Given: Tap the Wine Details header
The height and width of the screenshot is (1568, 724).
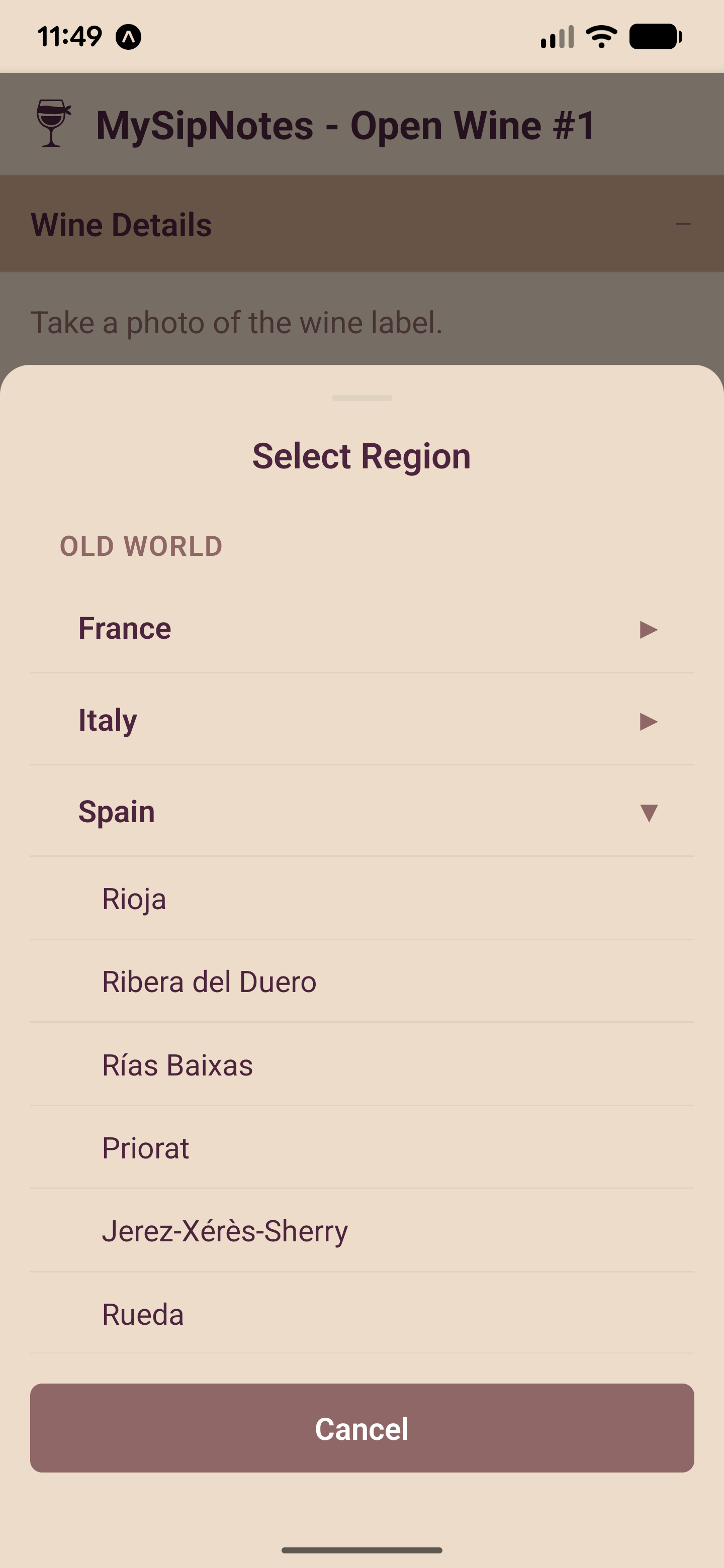Looking at the screenshot, I should [122, 225].
